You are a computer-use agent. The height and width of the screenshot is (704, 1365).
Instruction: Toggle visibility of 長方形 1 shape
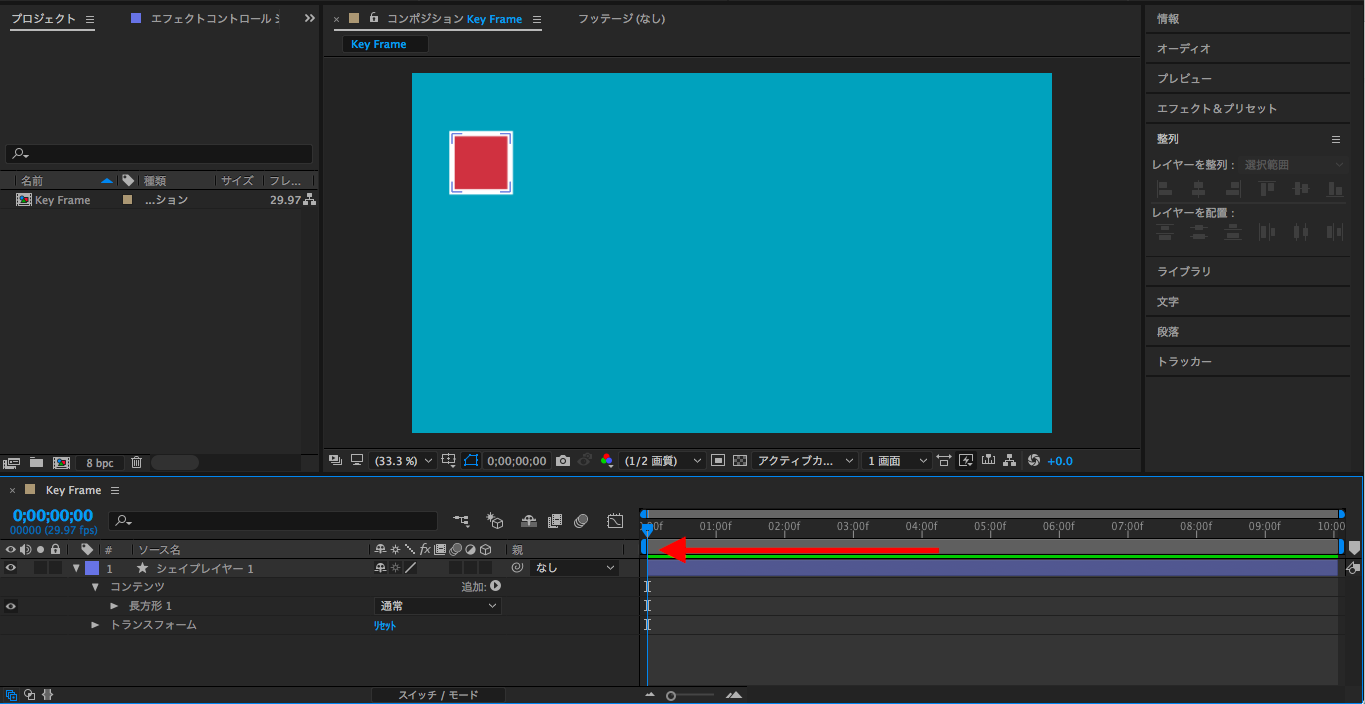click(11, 606)
